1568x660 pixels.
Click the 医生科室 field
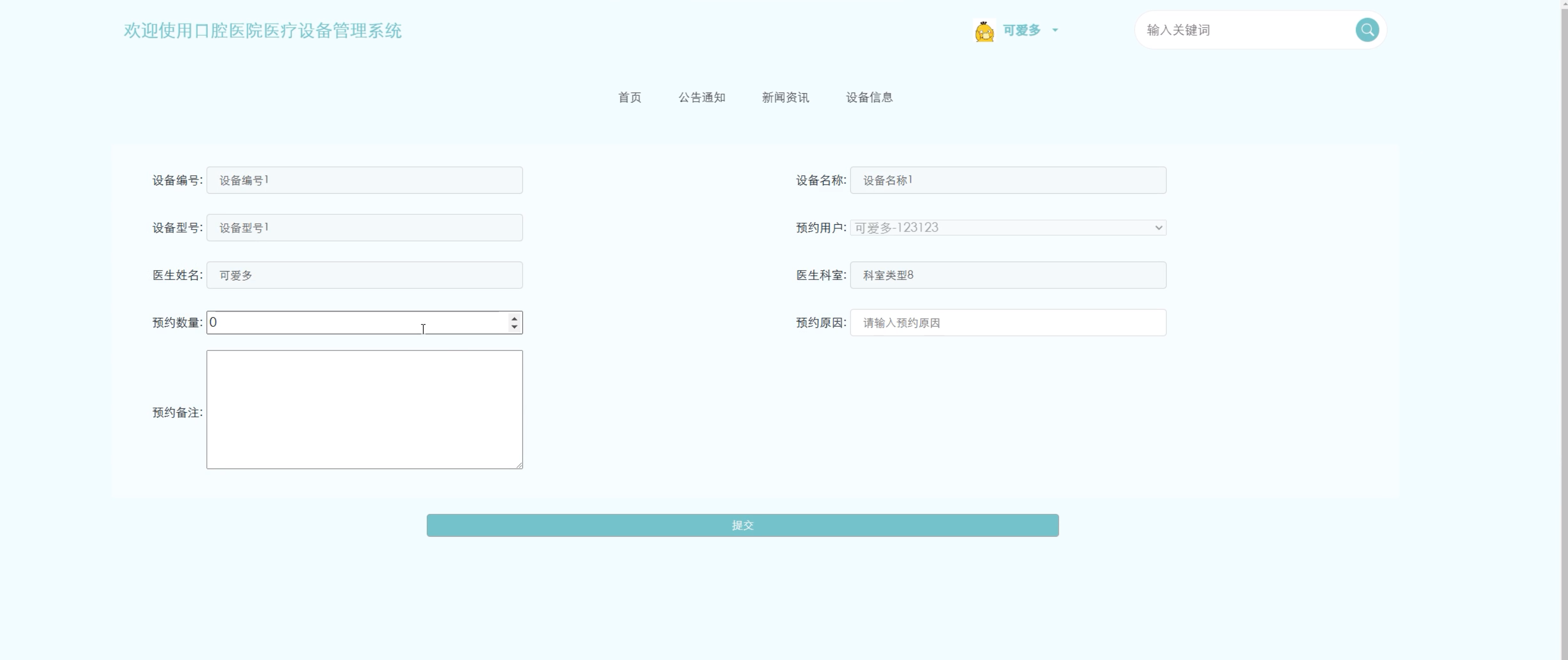coord(1008,275)
